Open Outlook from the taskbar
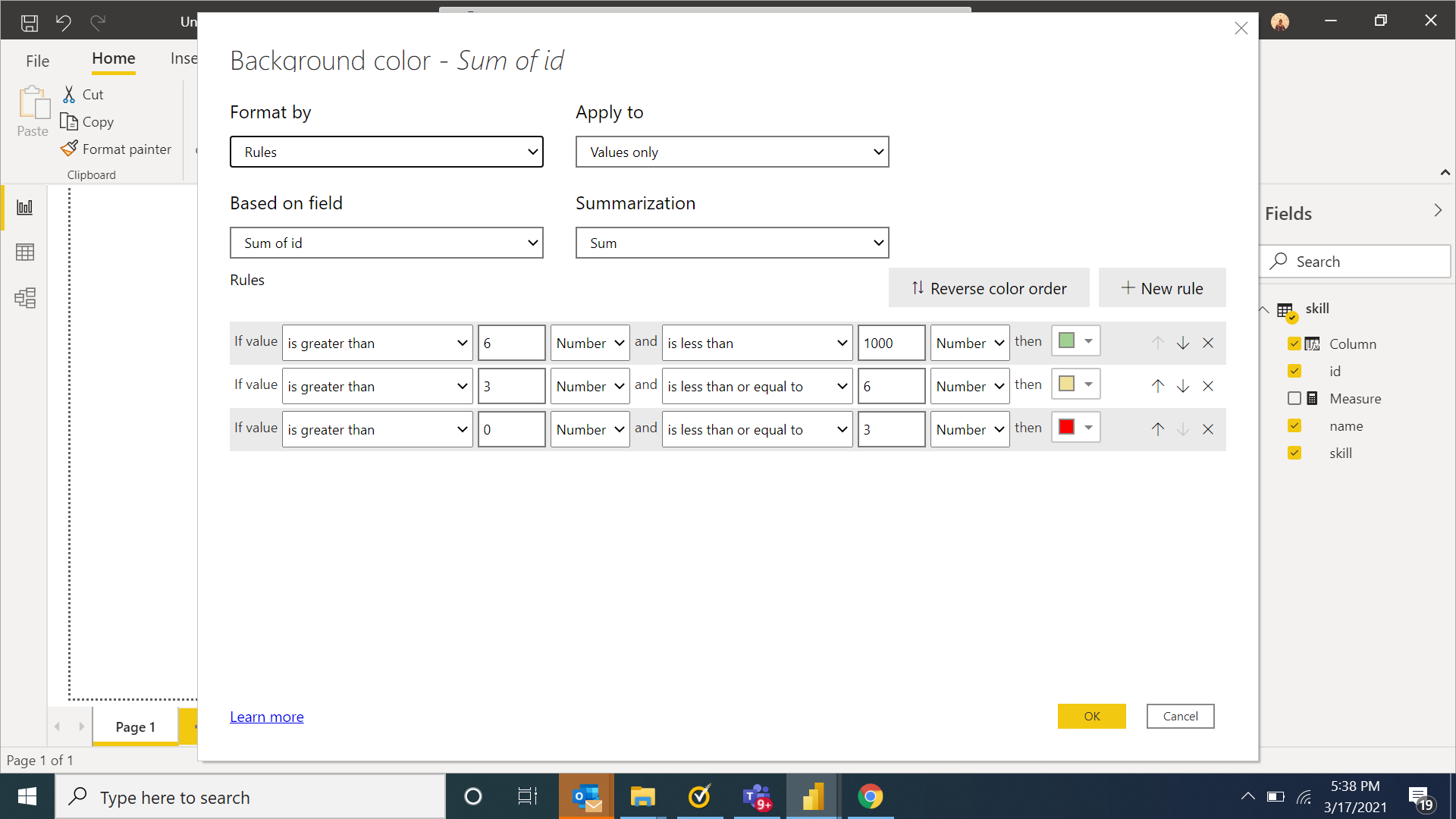 (588, 797)
